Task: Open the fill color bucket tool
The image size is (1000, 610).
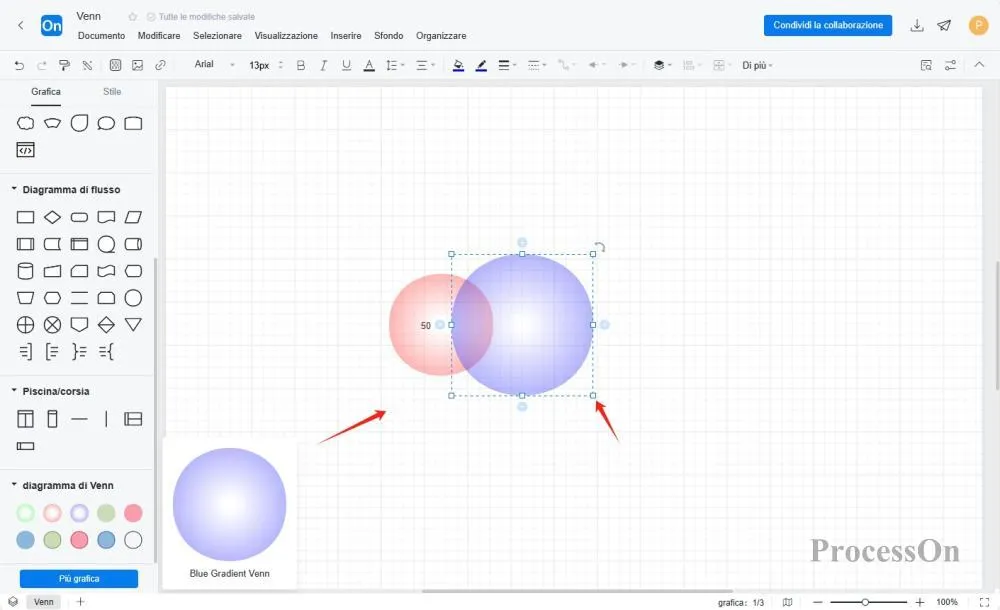Action: click(458, 65)
